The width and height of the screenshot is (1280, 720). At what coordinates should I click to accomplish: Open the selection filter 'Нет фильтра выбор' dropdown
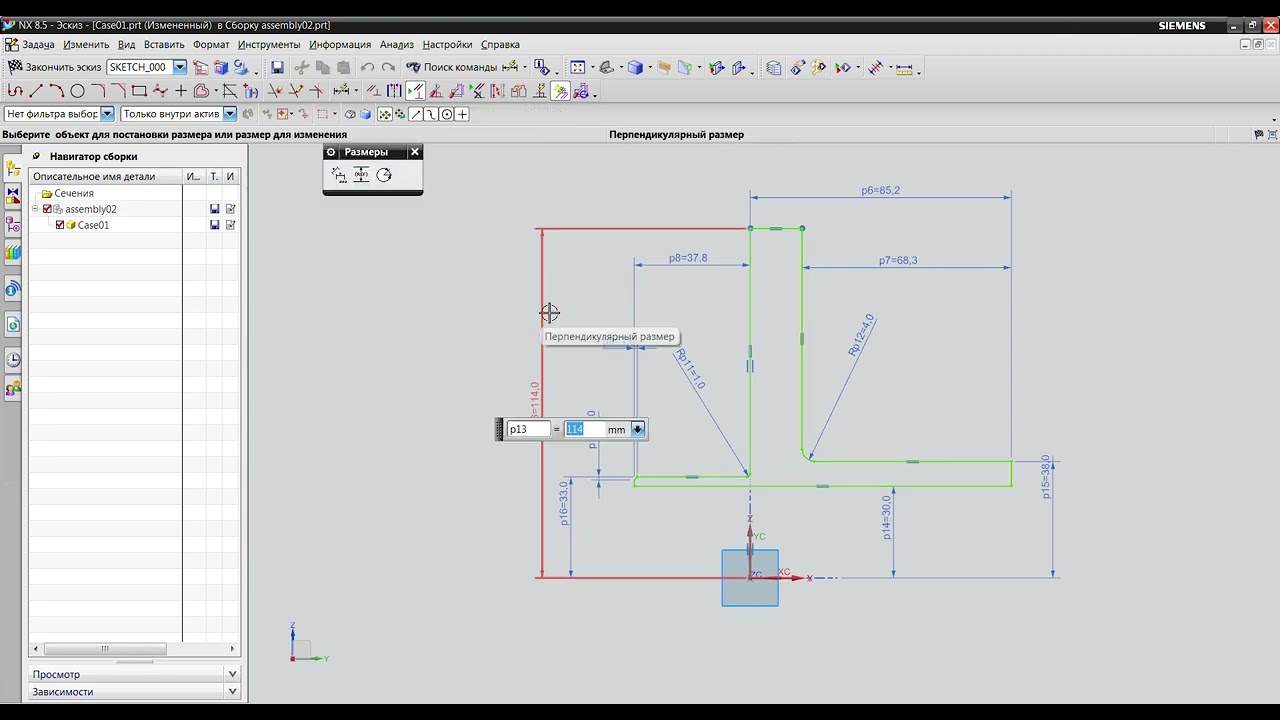point(107,114)
